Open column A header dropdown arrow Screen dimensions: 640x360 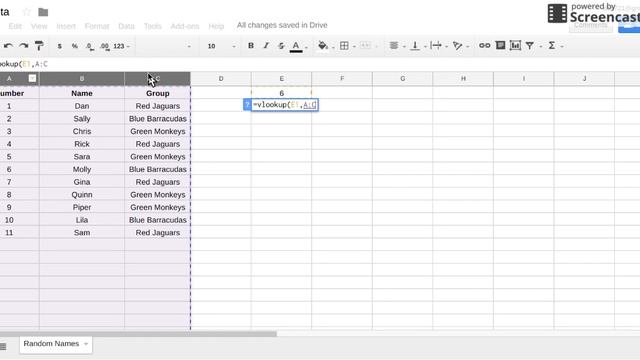coord(32,78)
